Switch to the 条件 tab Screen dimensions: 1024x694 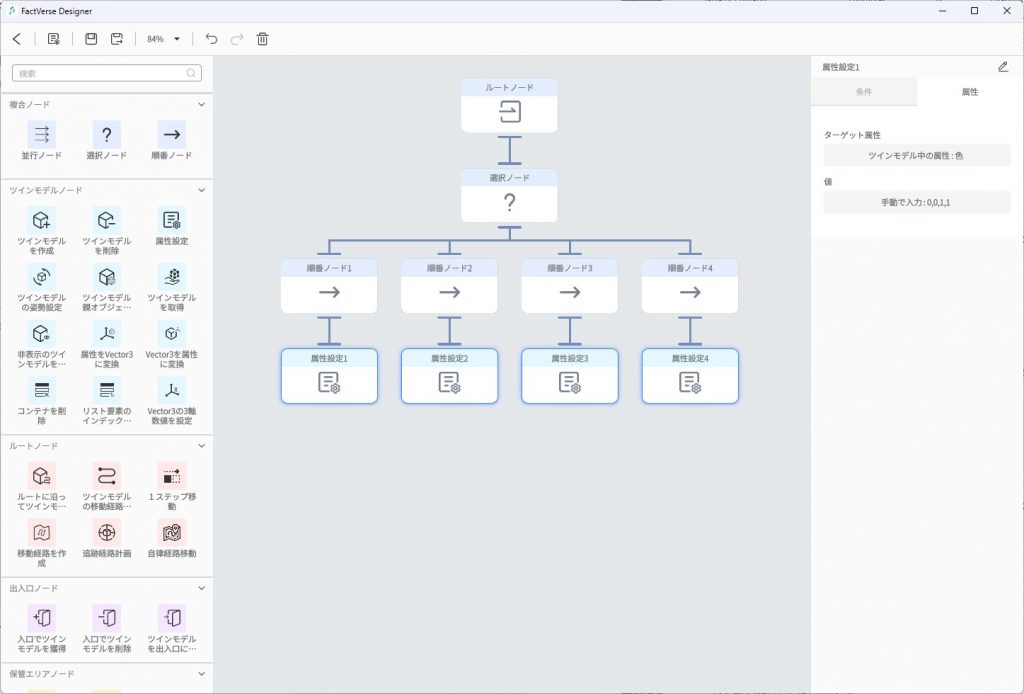[863, 91]
